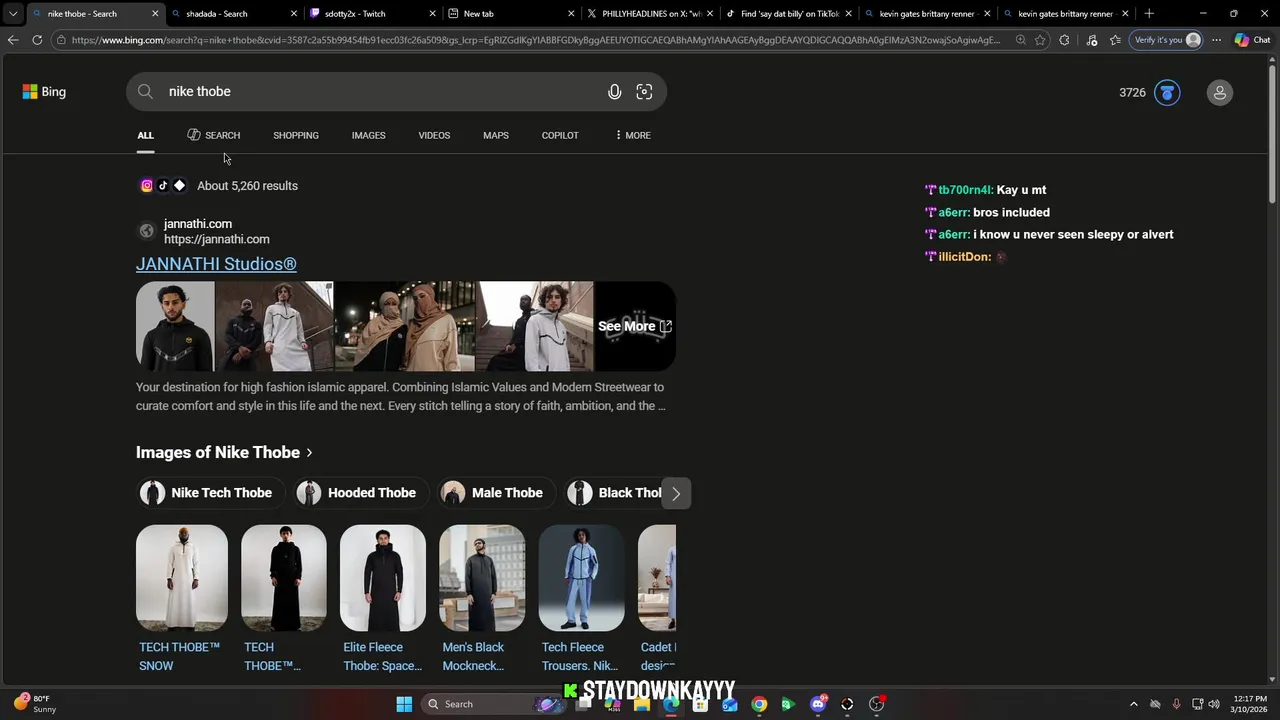Switch to the TikTok 'say dat billy' tab
The width and height of the screenshot is (1280, 720).
tap(790, 14)
